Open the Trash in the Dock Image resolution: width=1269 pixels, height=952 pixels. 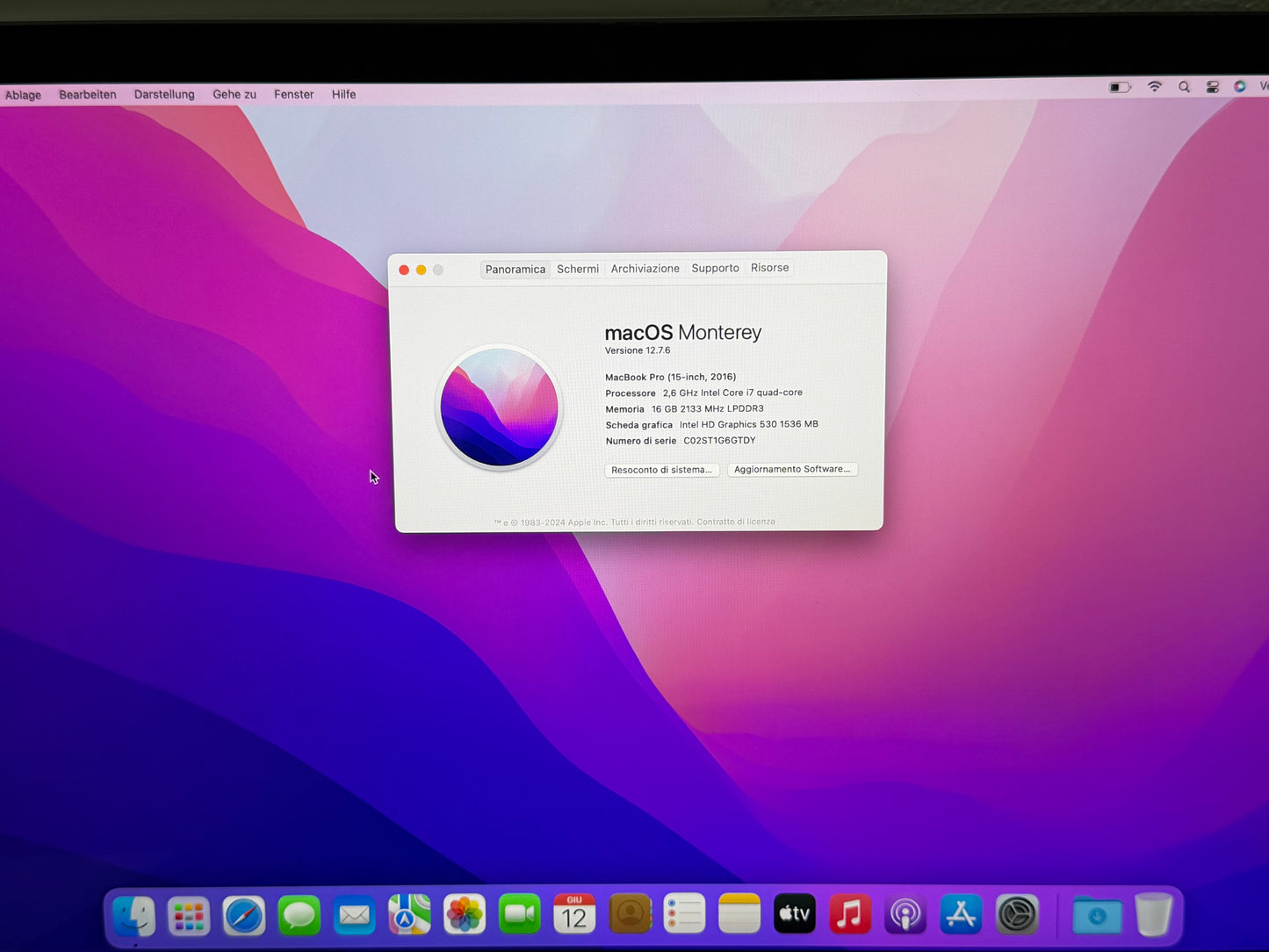pos(1153,914)
